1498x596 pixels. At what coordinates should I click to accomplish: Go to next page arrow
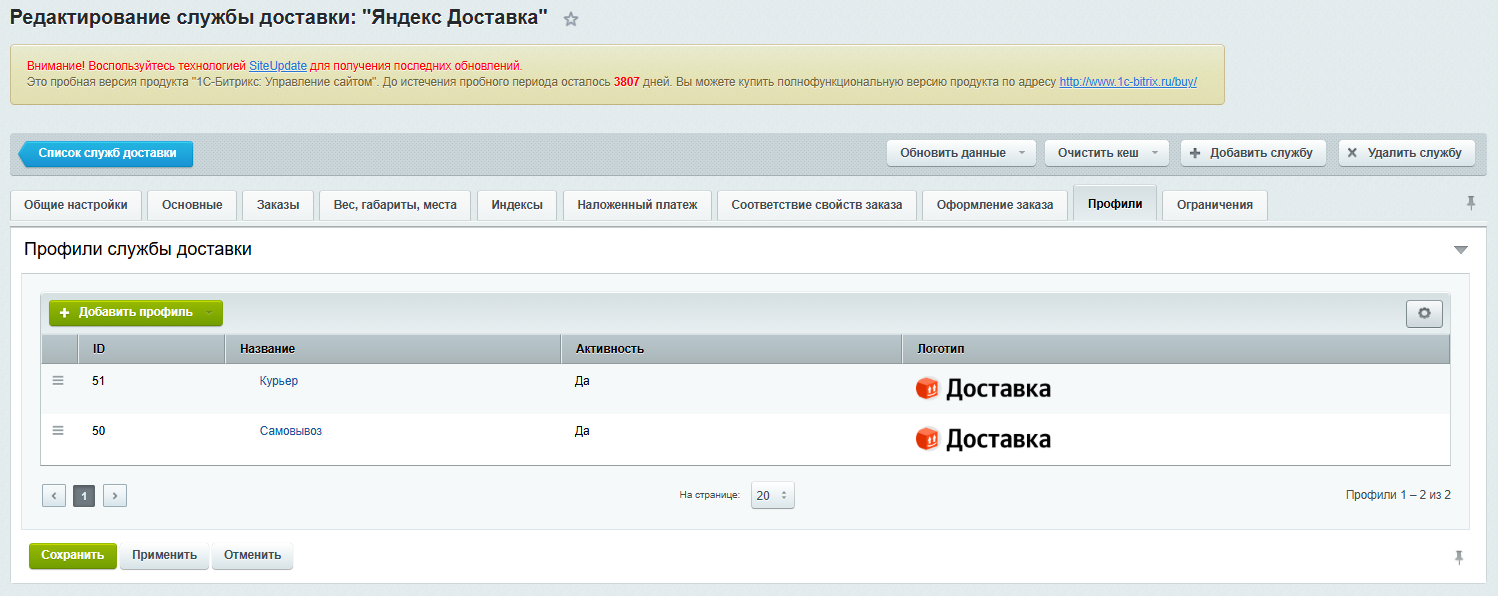tap(115, 495)
